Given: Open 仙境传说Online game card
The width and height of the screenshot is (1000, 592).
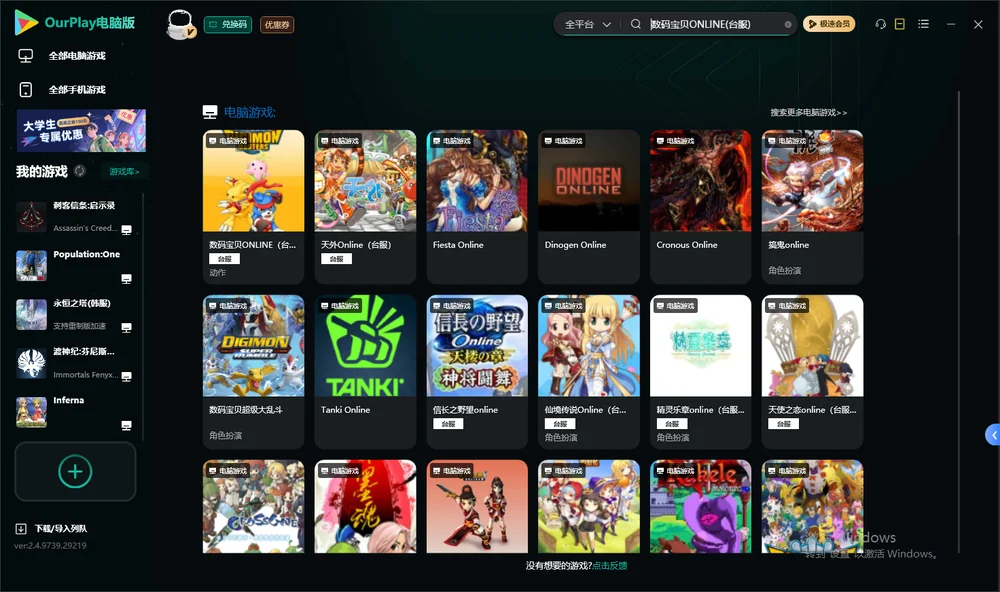Looking at the screenshot, I should point(589,371).
